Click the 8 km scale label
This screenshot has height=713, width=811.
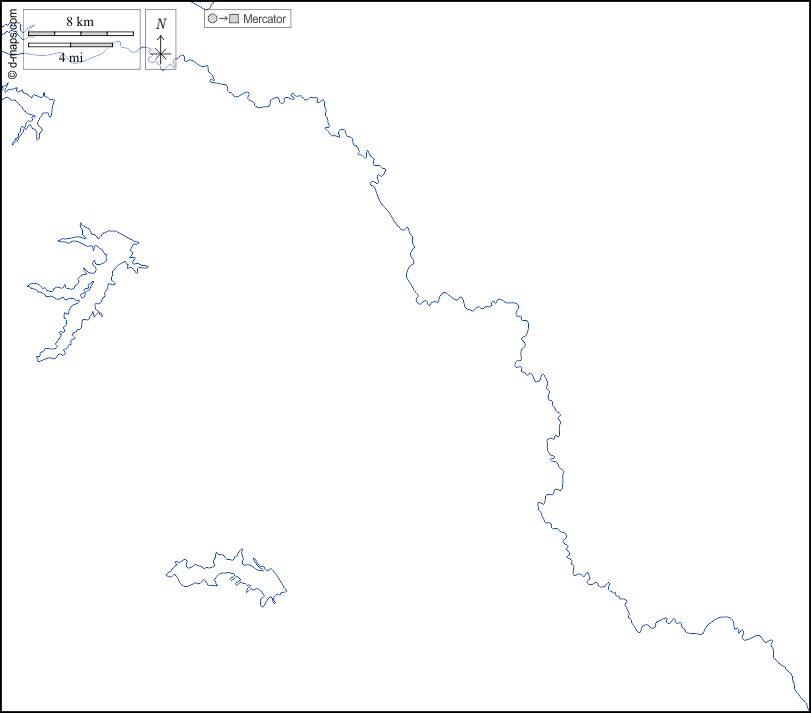(x=80, y=22)
